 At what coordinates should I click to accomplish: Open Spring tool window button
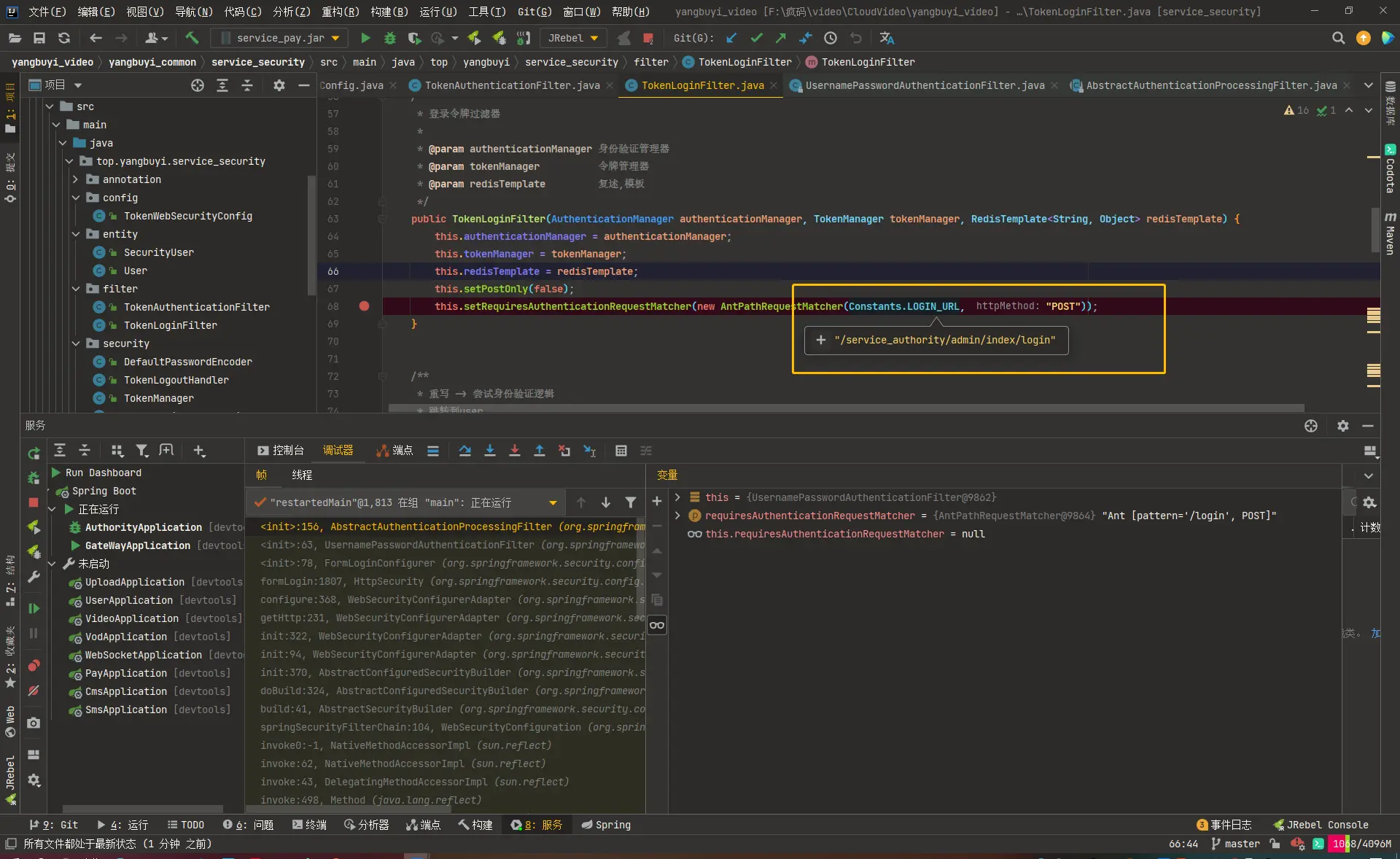[x=606, y=825]
